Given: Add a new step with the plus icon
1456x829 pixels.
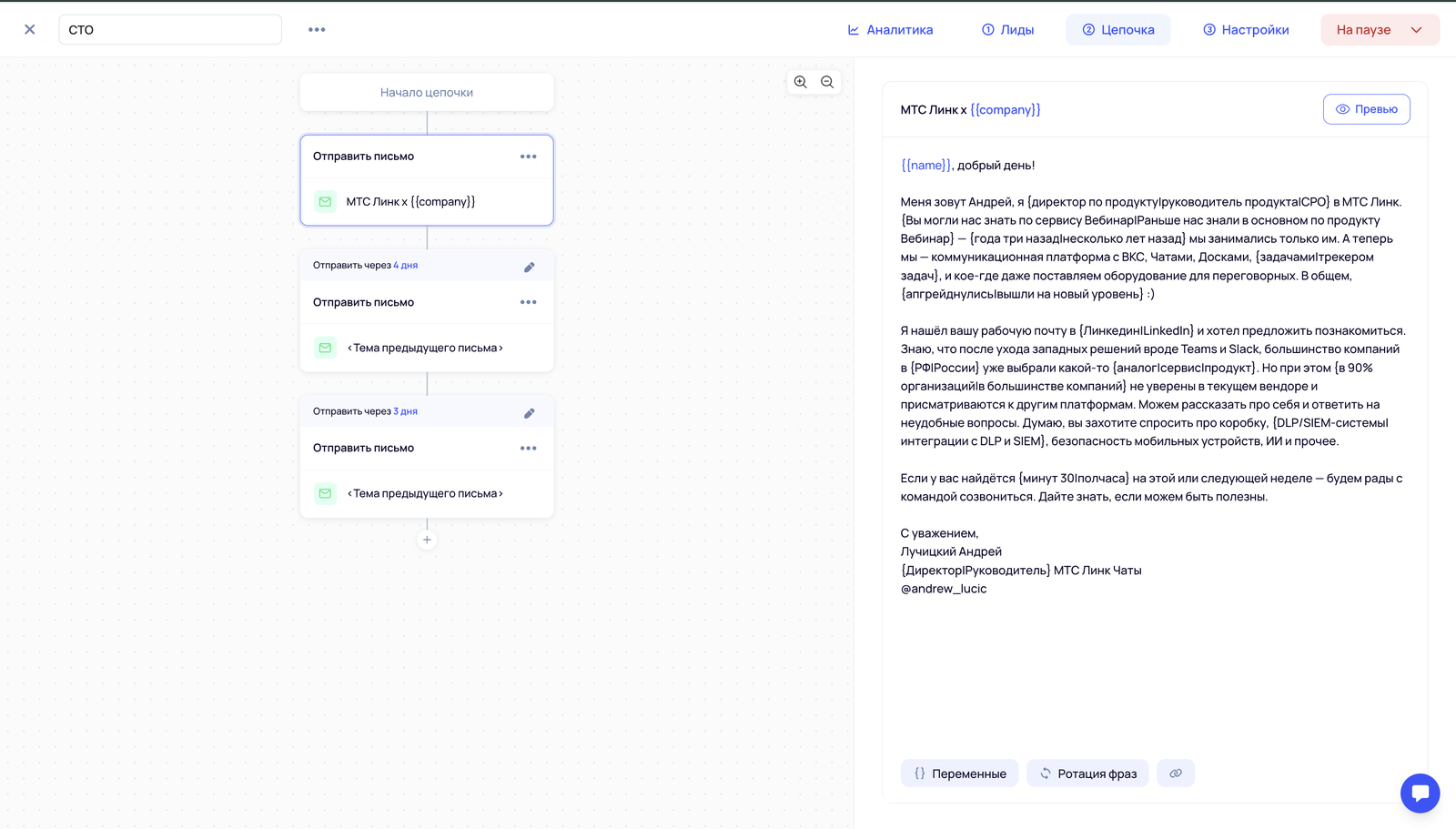Looking at the screenshot, I should [427, 540].
